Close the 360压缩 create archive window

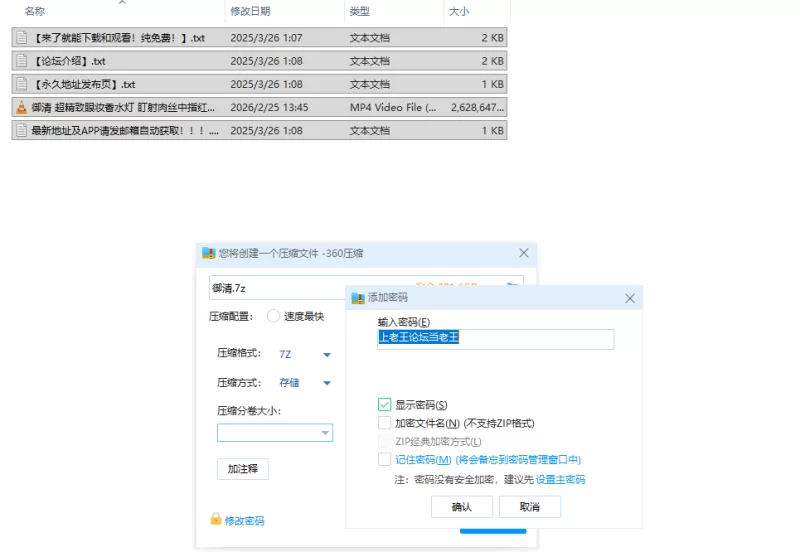pos(524,253)
